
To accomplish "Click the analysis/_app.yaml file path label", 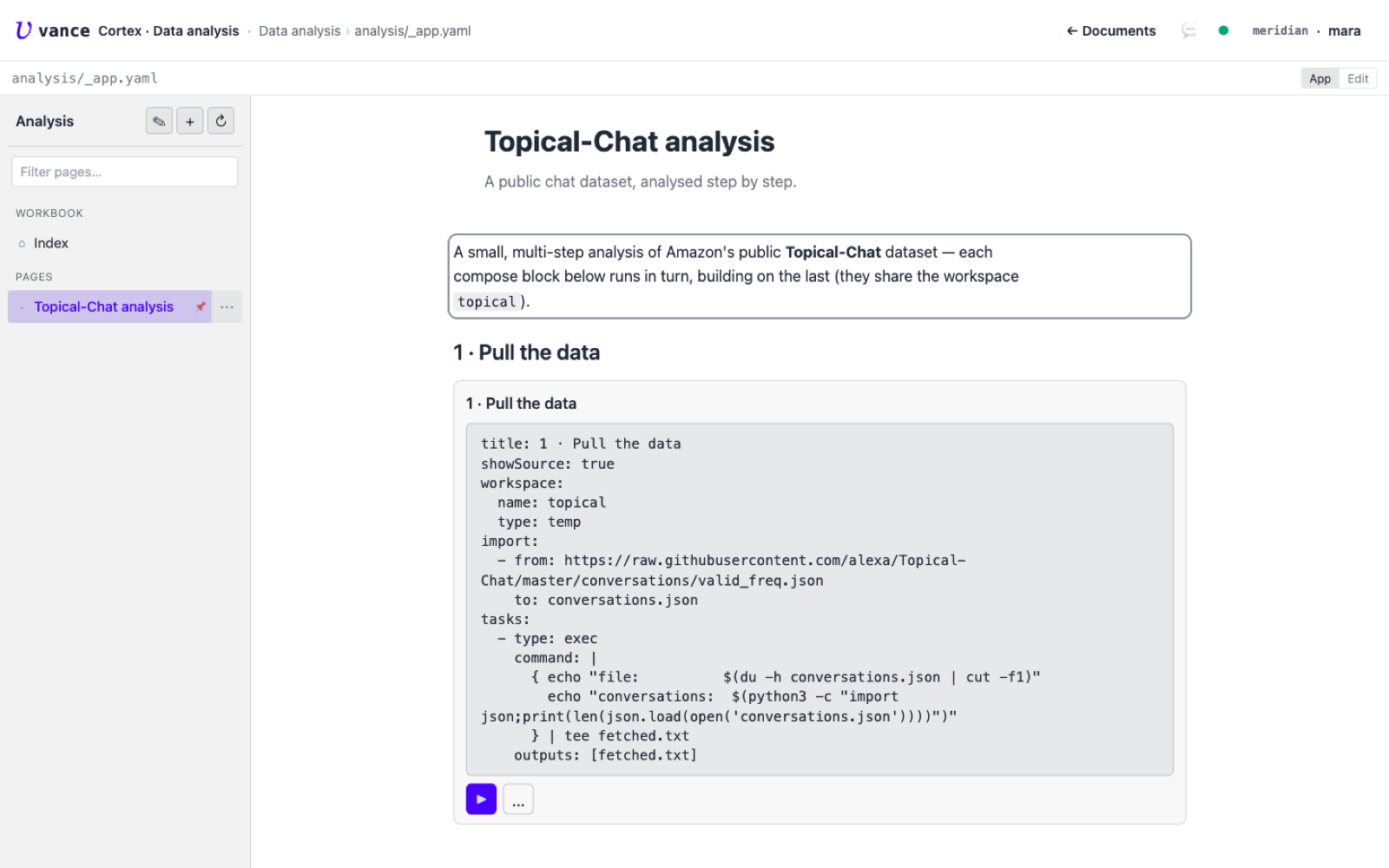I will pyautogui.click(x=84, y=78).
